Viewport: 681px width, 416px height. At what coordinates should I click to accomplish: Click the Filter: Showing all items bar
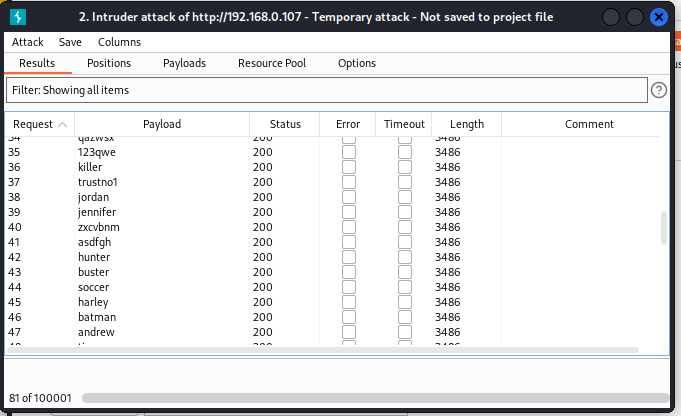(x=327, y=90)
